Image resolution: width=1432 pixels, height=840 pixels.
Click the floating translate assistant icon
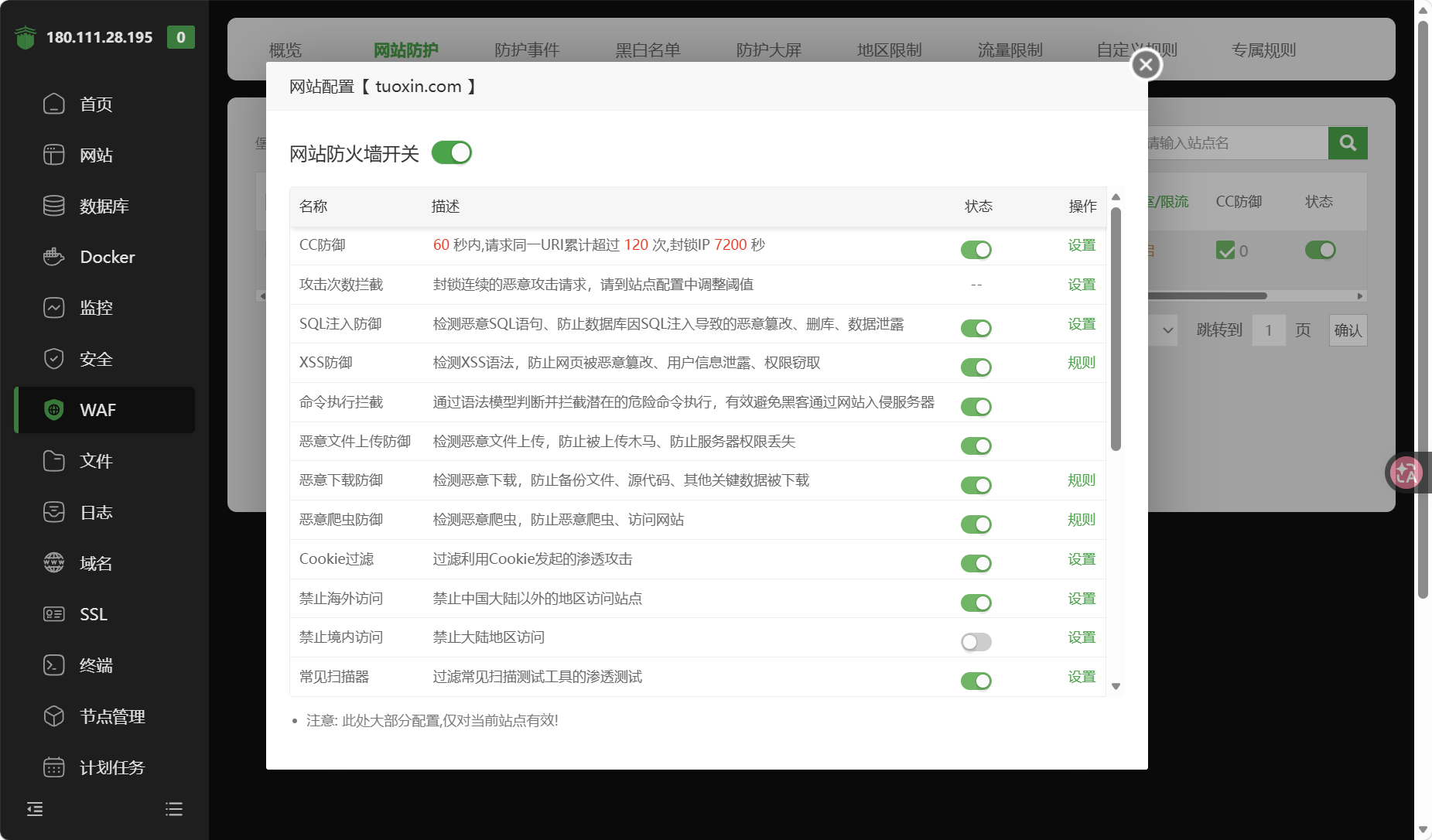point(1406,473)
